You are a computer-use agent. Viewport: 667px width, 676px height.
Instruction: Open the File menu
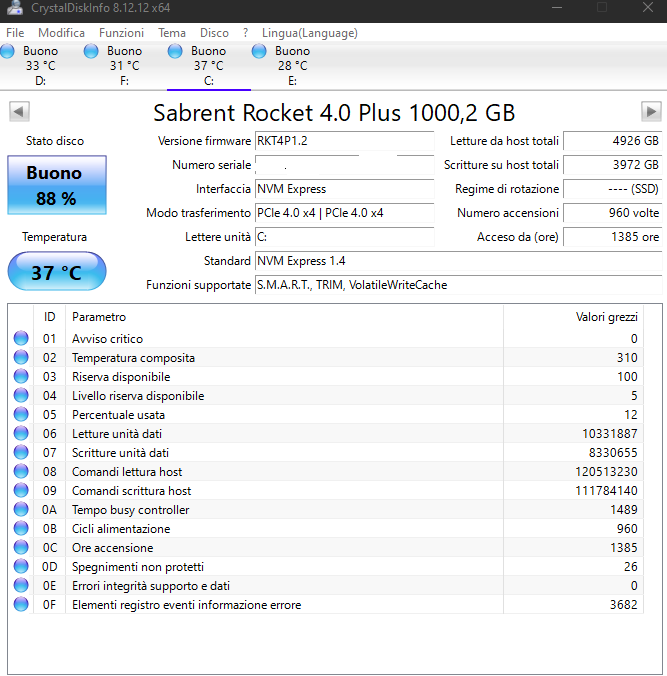[15, 33]
